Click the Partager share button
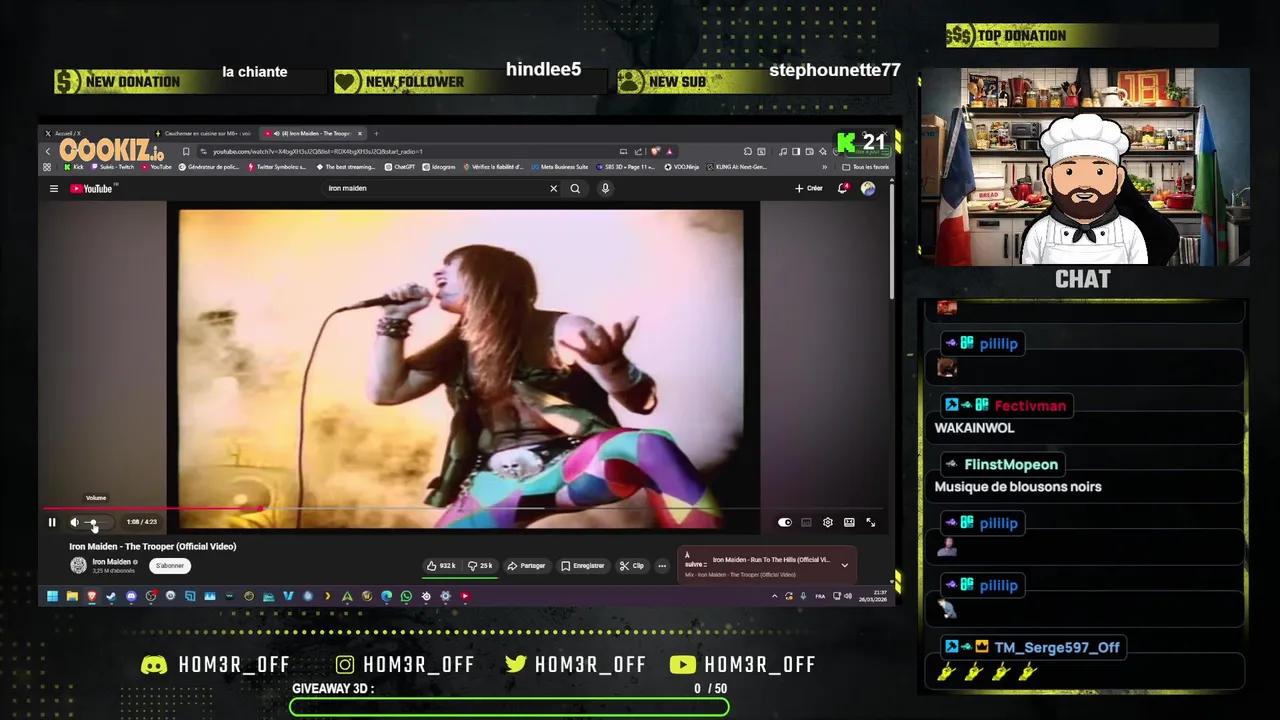Screen dimensions: 1280x720 (x=527, y=566)
